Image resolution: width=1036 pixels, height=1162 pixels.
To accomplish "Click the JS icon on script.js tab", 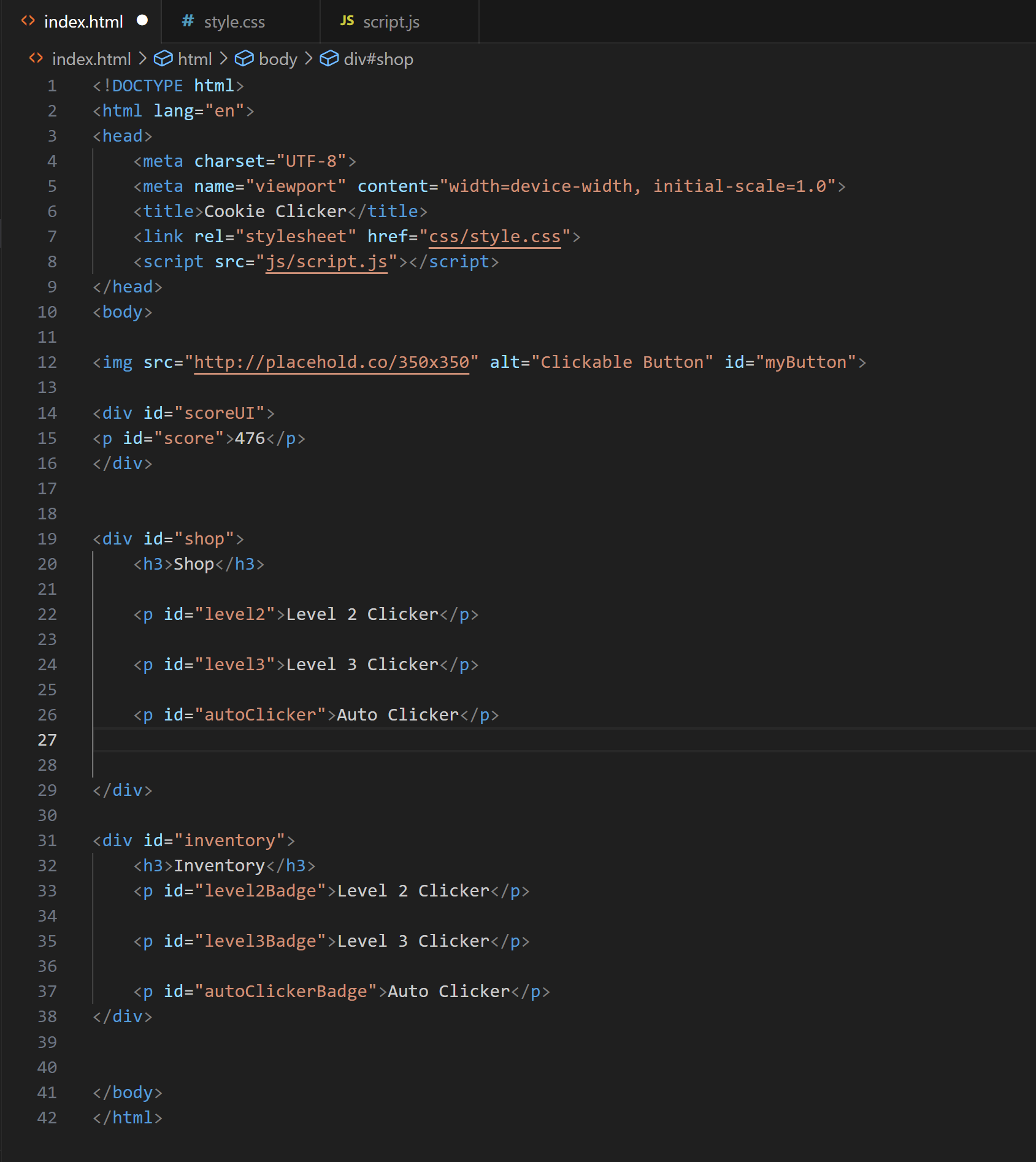I will click(x=347, y=21).
